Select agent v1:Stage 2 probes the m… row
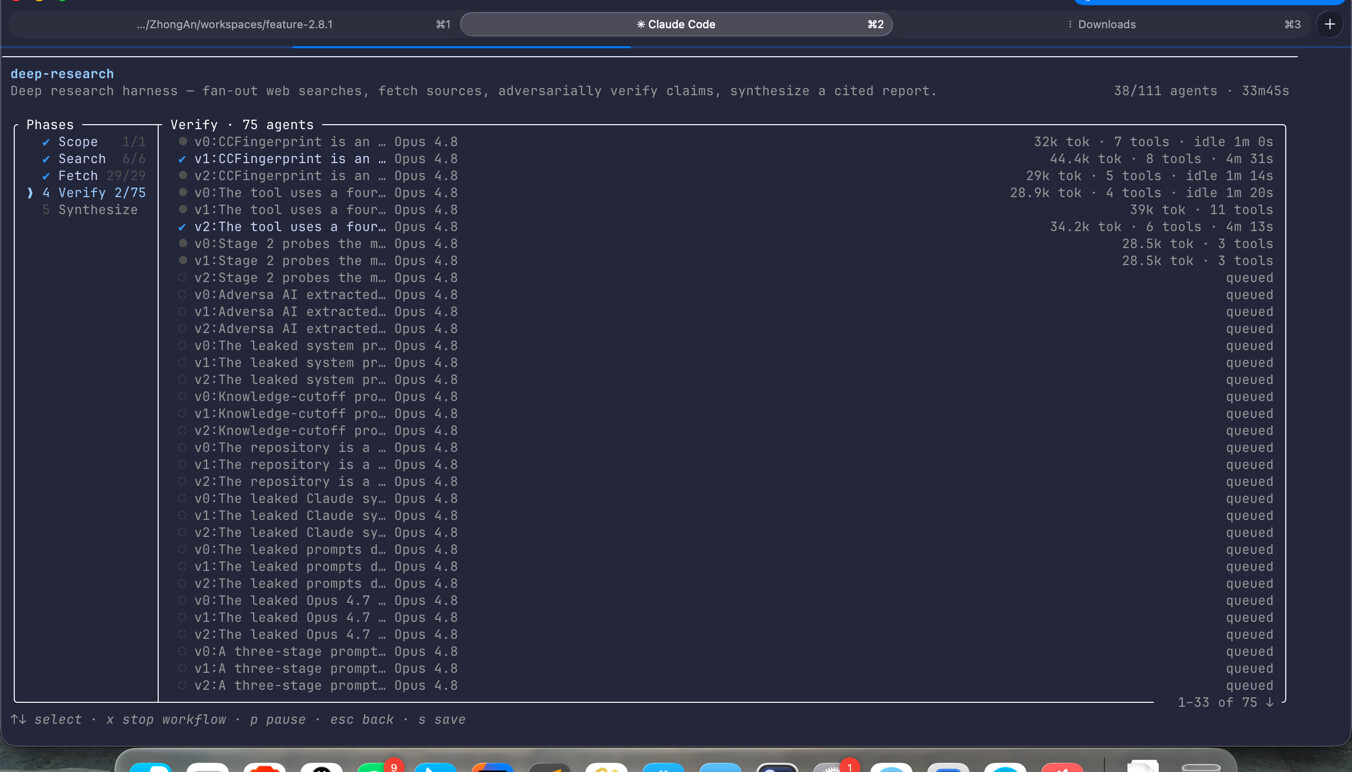 [x=725, y=261]
